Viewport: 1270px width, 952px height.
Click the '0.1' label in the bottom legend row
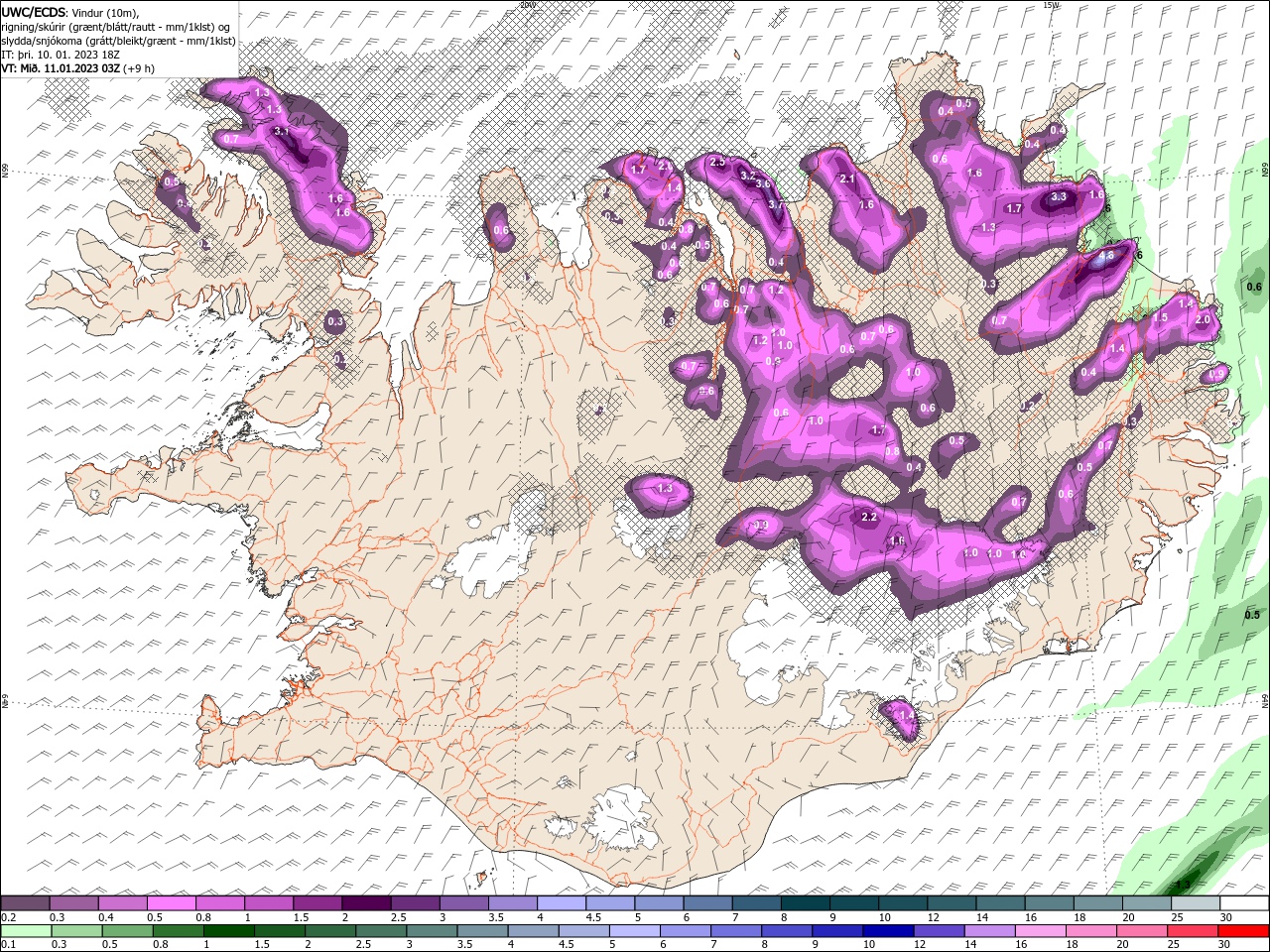[x=8, y=946]
